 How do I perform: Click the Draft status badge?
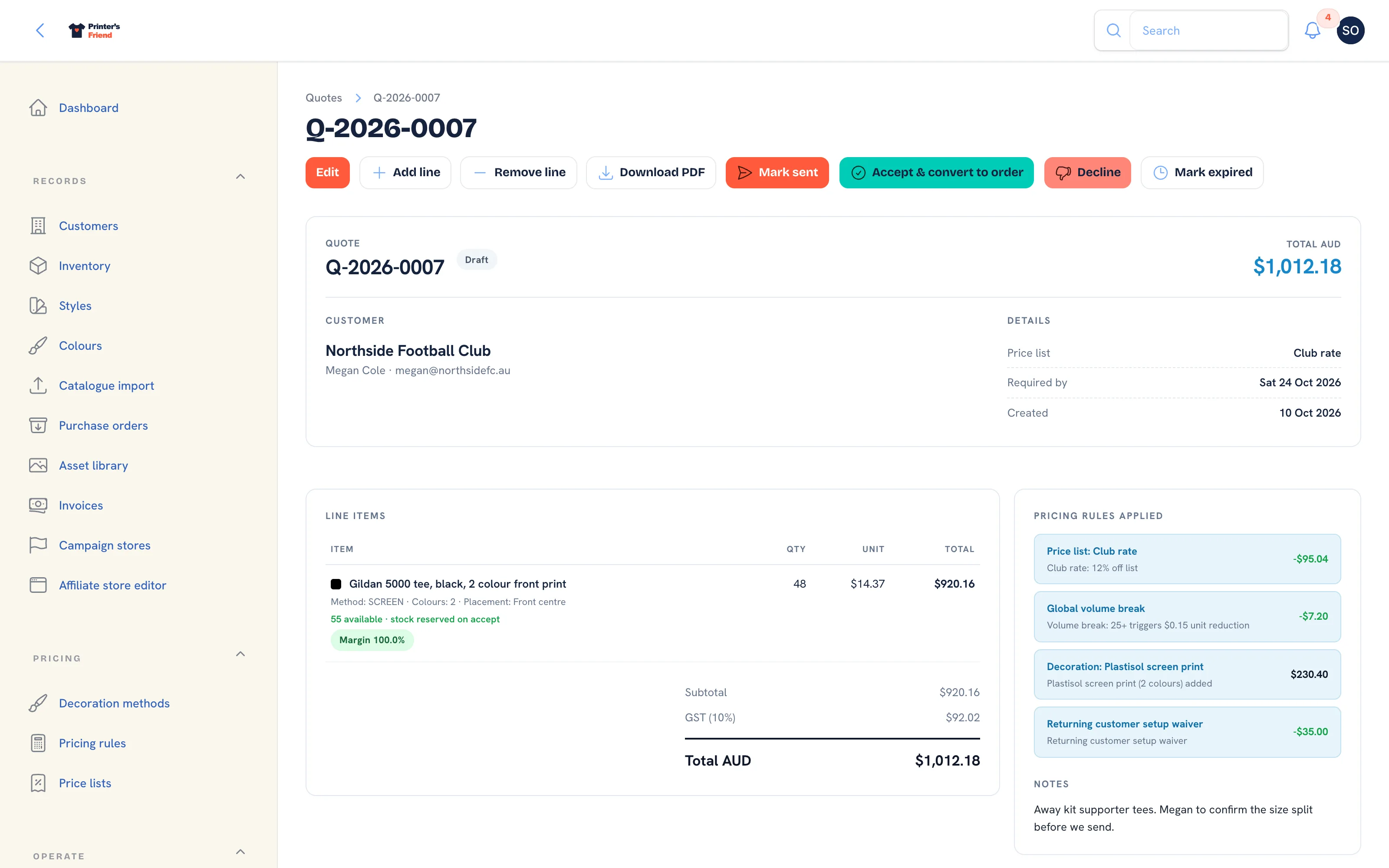pyautogui.click(x=477, y=260)
